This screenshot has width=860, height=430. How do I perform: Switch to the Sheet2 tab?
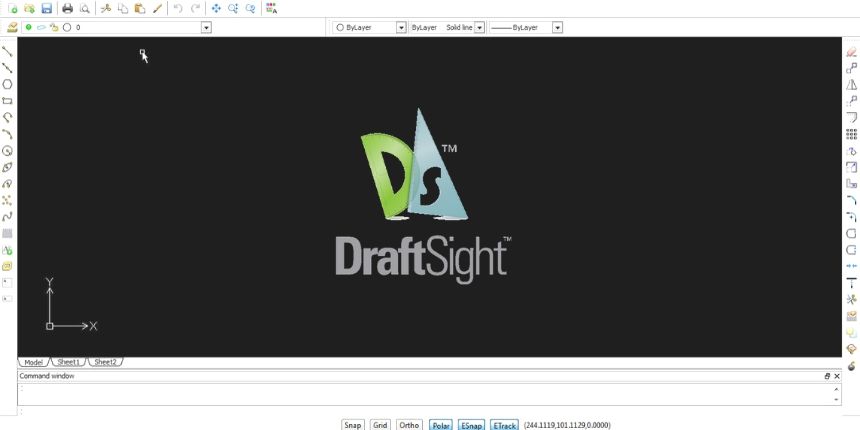click(x=105, y=362)
